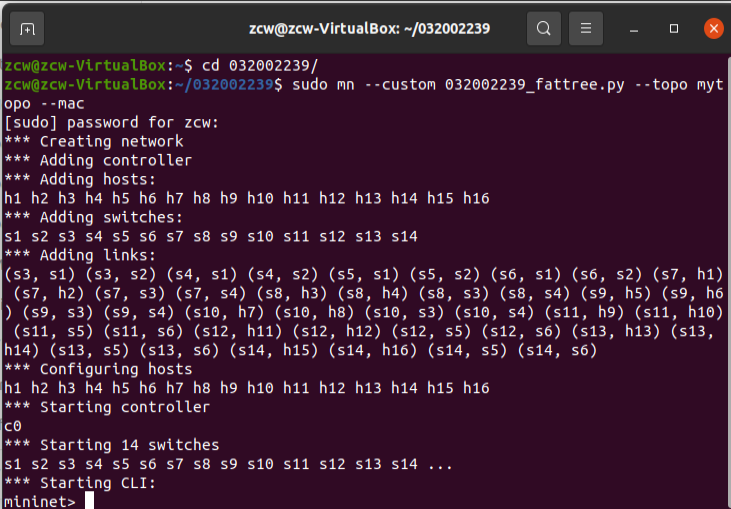Click the '*** Adding hosts:' line

(80, 179)
